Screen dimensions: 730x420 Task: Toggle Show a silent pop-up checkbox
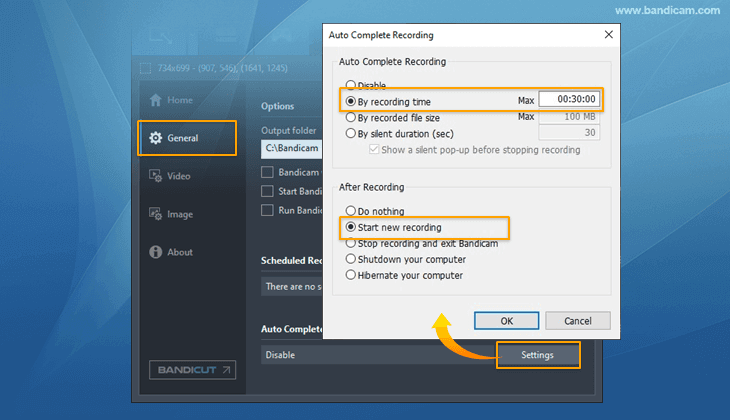374,149
